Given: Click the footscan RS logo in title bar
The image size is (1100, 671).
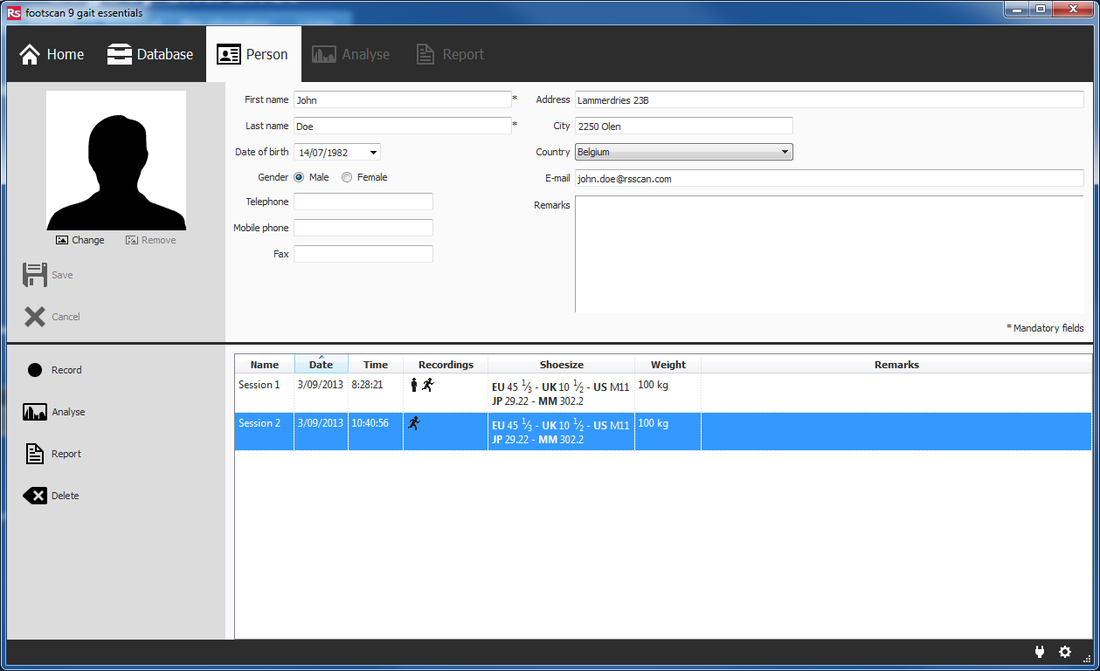Looking at the screenshot, I should click(x=13, y=13).
